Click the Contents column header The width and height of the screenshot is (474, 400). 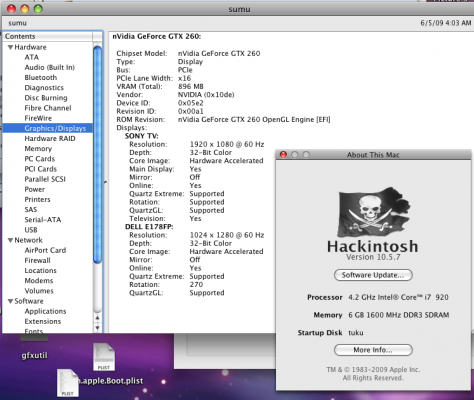48,36
